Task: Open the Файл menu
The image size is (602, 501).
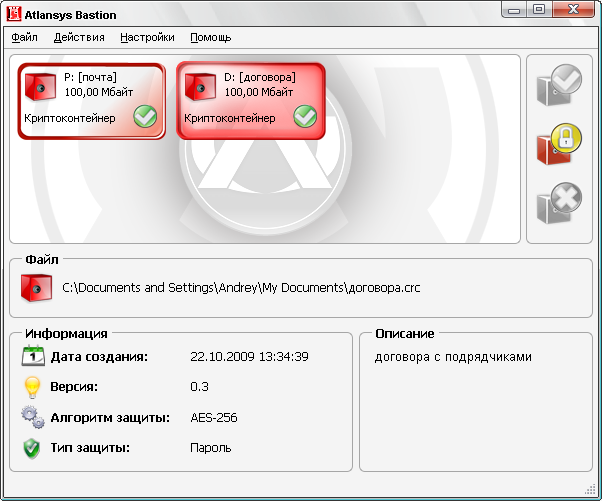Action: pyautogui.click(x=25, y=38)
